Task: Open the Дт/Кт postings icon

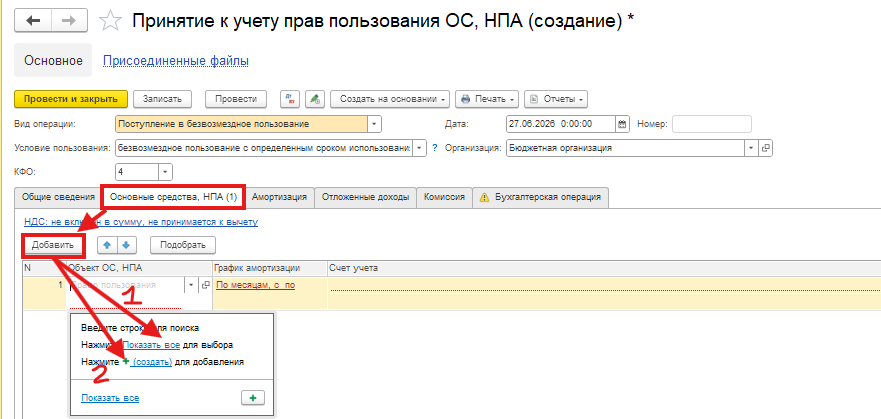Action: 290,99
